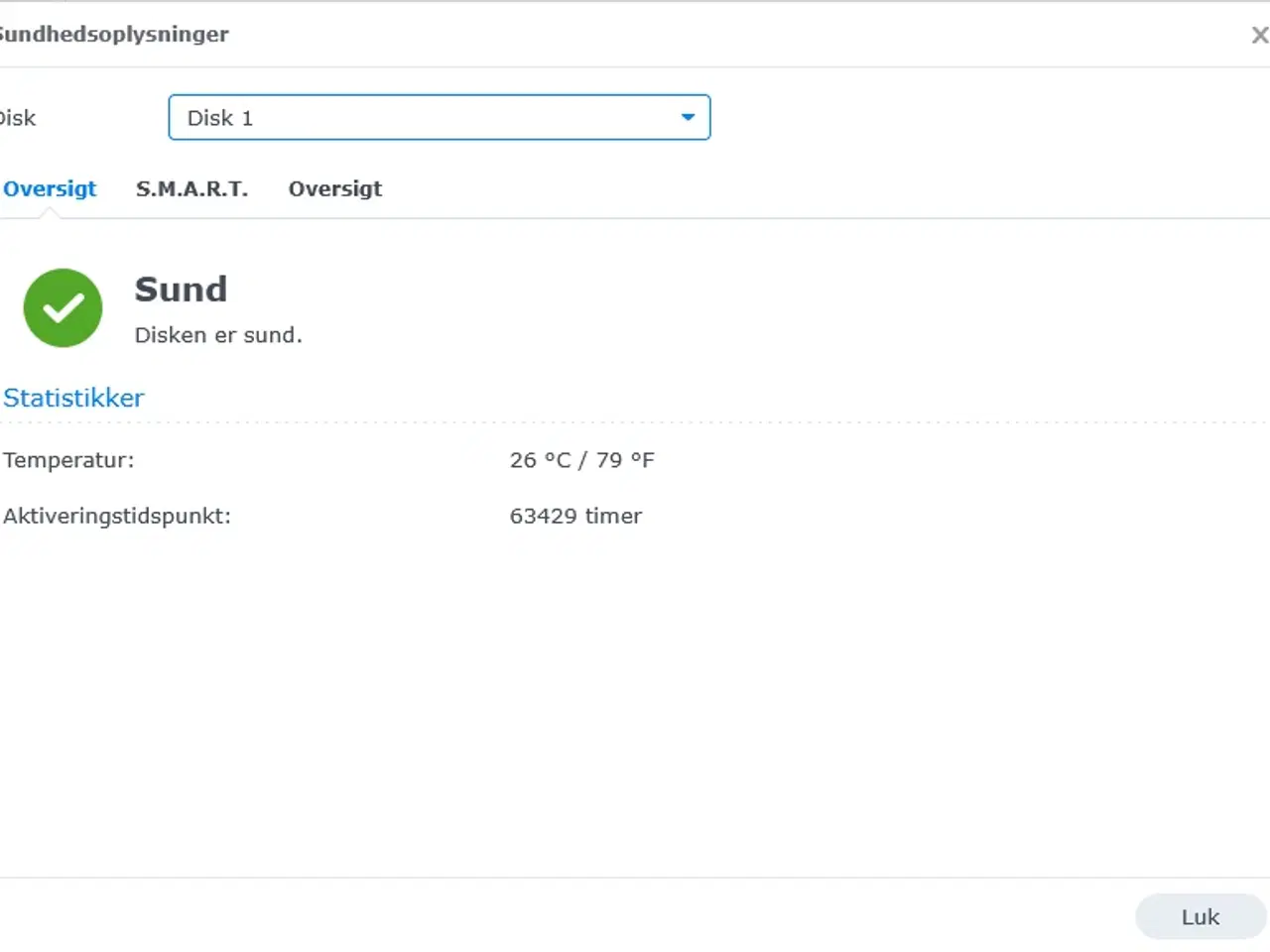This screenshot has width=1270, height=952.
Task: Select the 26 °C Celsius reading
Action: click(x=540, y=460)
